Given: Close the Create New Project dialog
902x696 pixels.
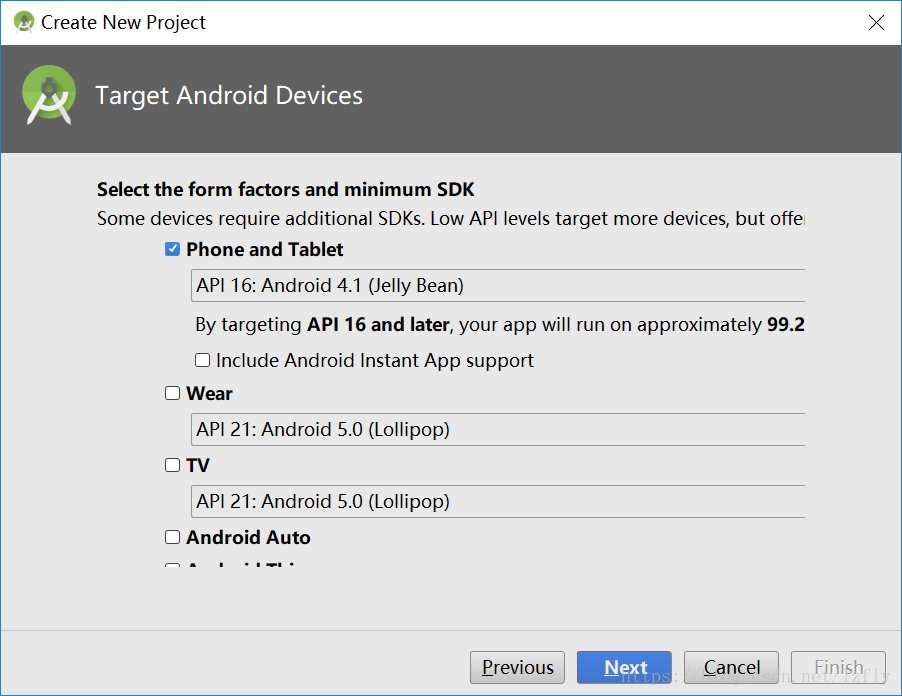Looking at the screenshot, I should click(876, 22).
